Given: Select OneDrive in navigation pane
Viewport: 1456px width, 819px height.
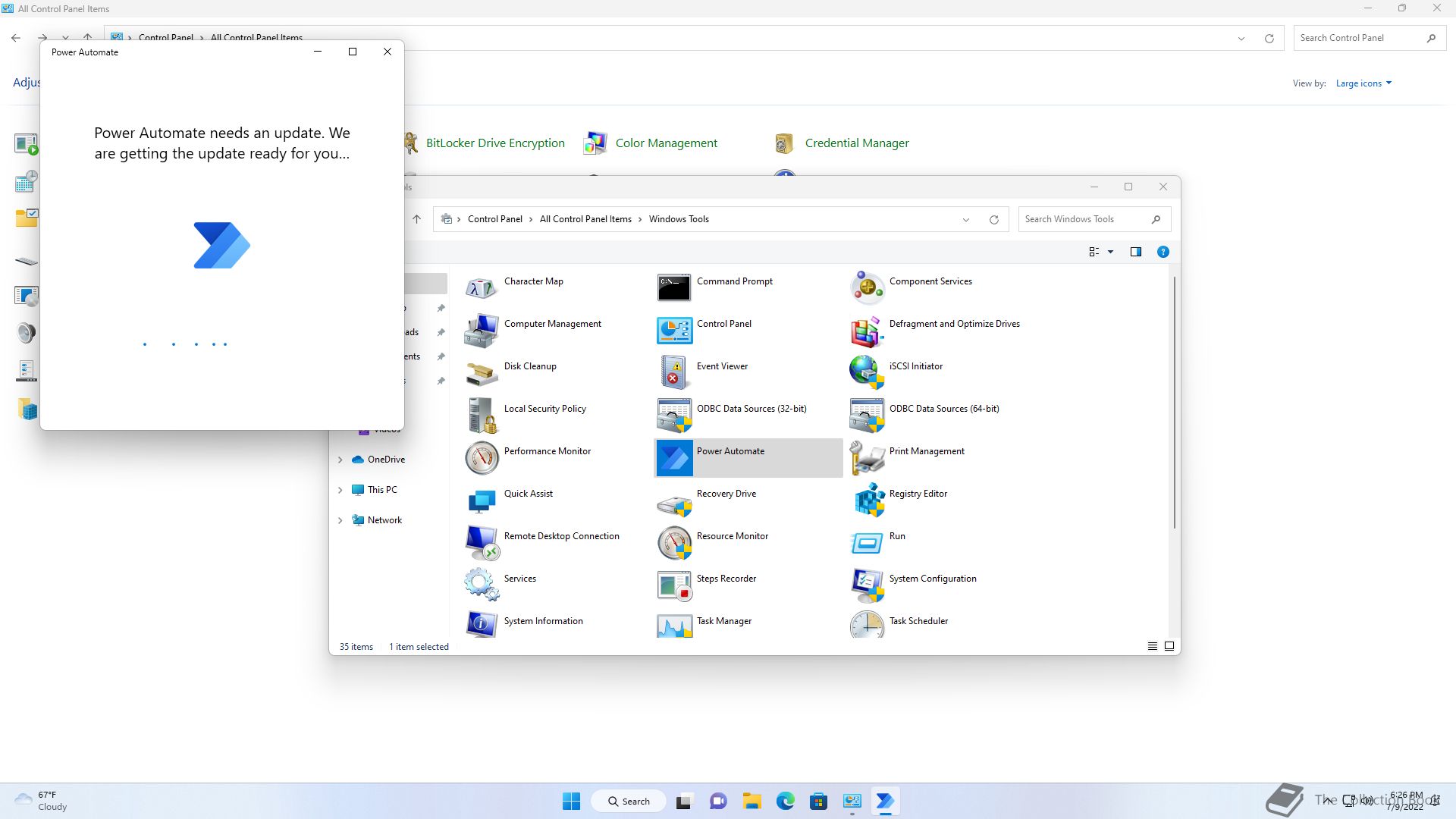Looking at the screenshot, I should coord(385,460).
